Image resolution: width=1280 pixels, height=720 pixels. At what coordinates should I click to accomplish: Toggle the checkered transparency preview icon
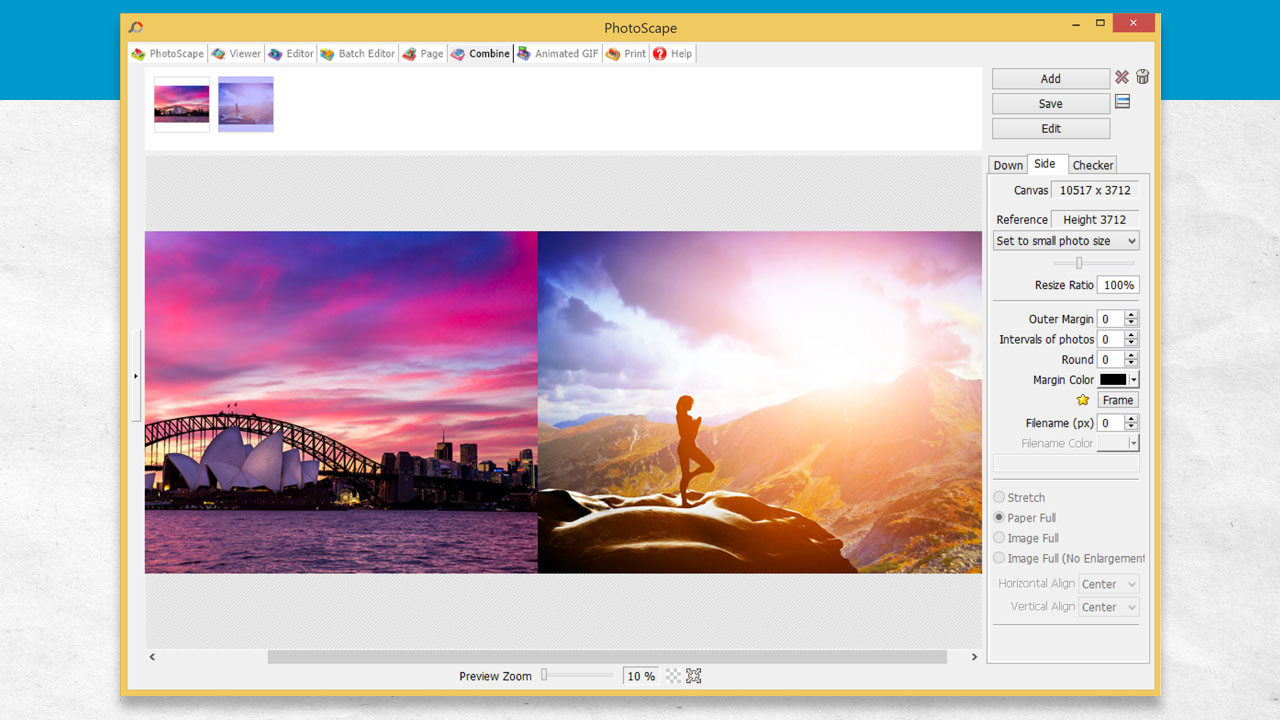click(673, 676)
